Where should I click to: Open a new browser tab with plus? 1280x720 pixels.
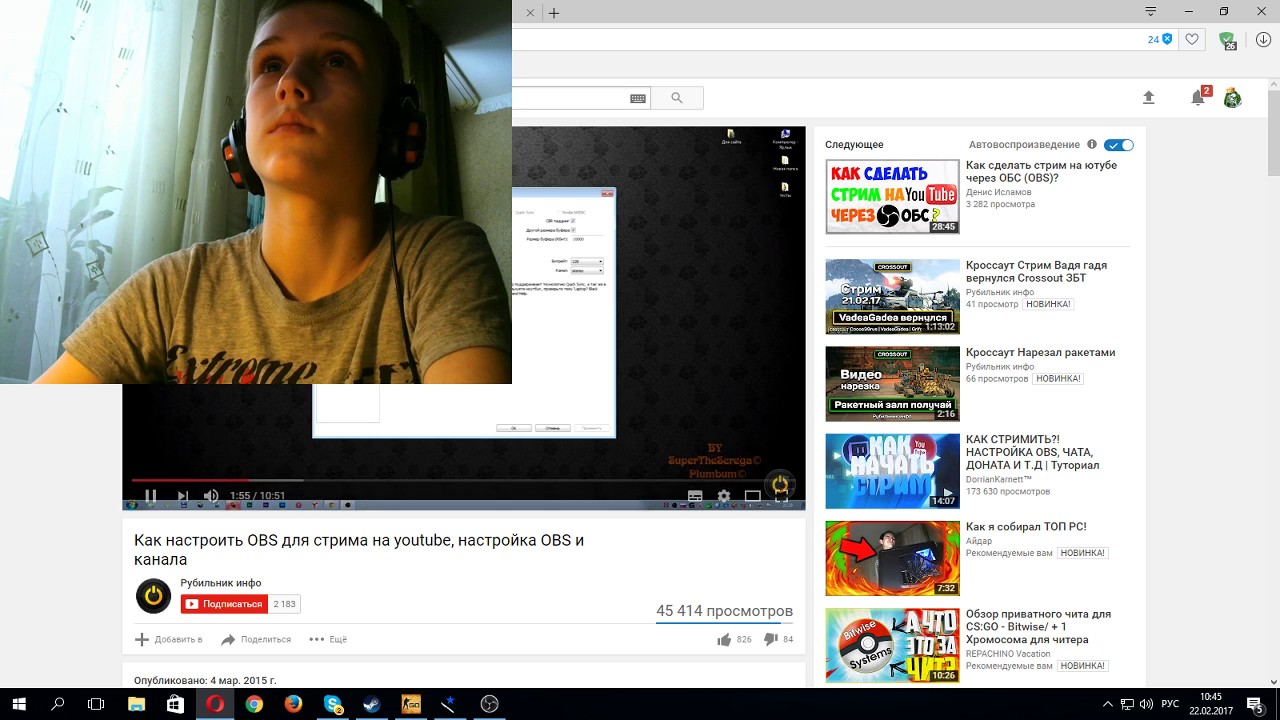pyautogui.click(x=553, y=13)
